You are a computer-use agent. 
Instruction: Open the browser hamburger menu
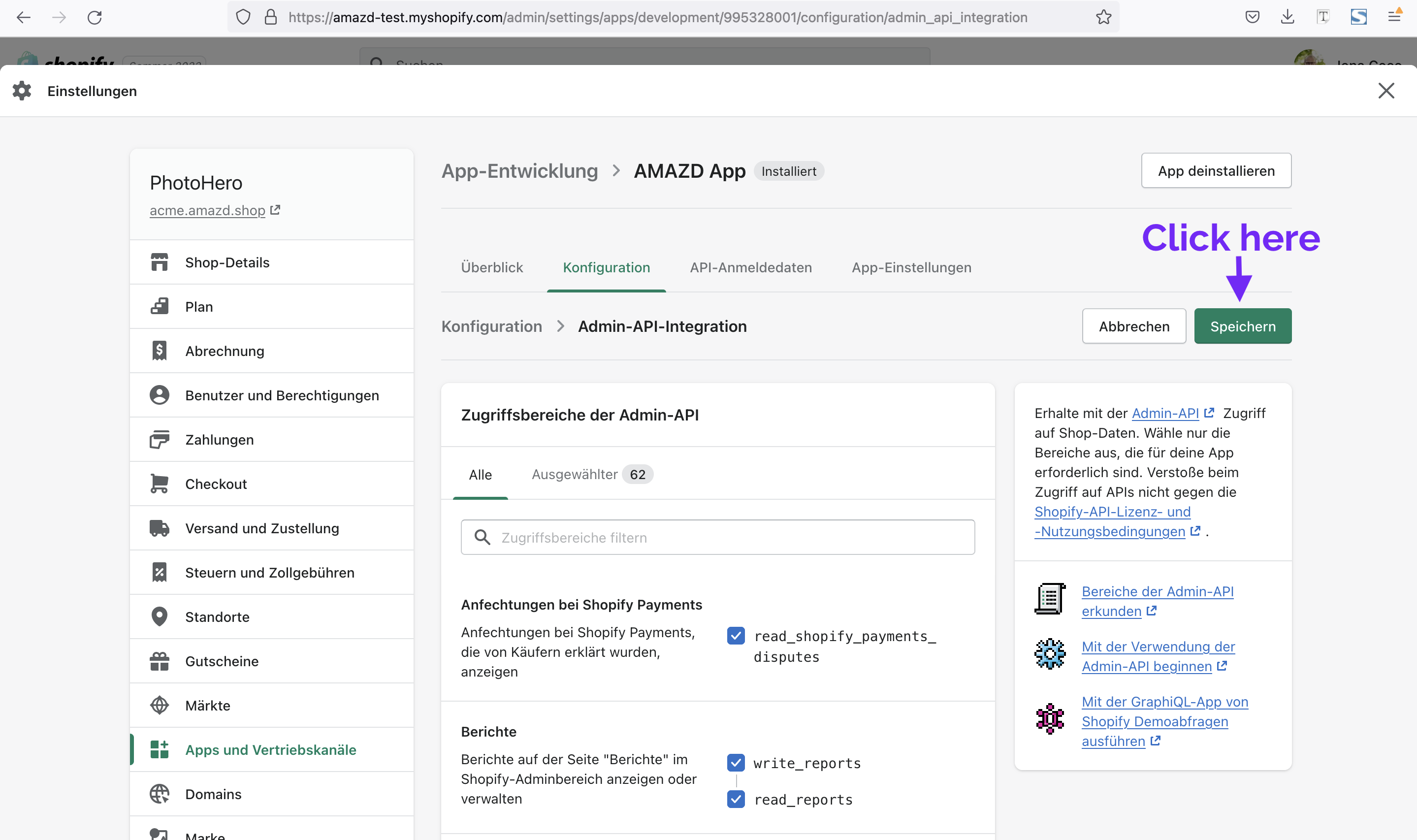pos(1394,17)
